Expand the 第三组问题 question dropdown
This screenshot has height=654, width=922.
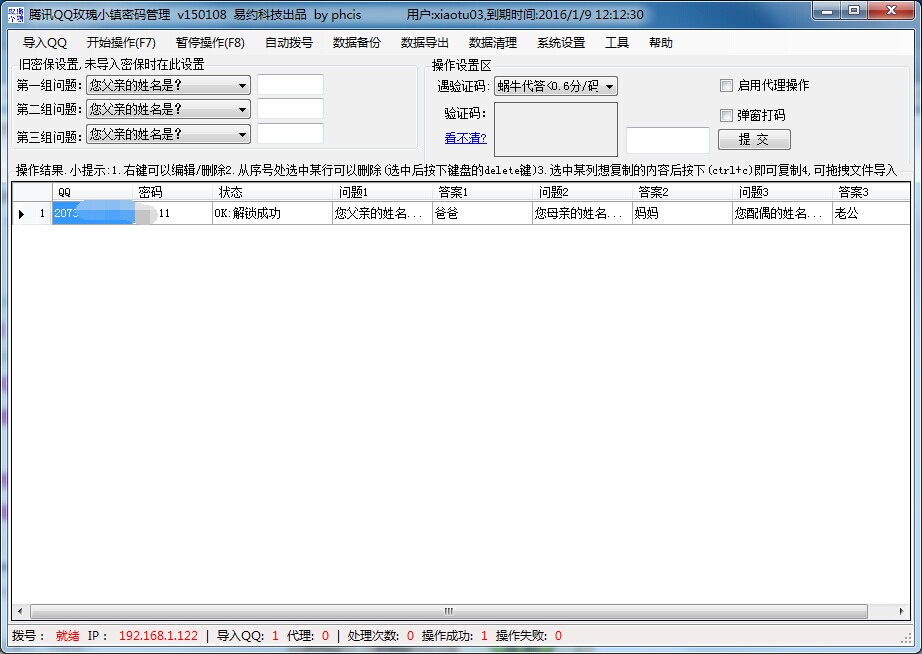point(168,134)
